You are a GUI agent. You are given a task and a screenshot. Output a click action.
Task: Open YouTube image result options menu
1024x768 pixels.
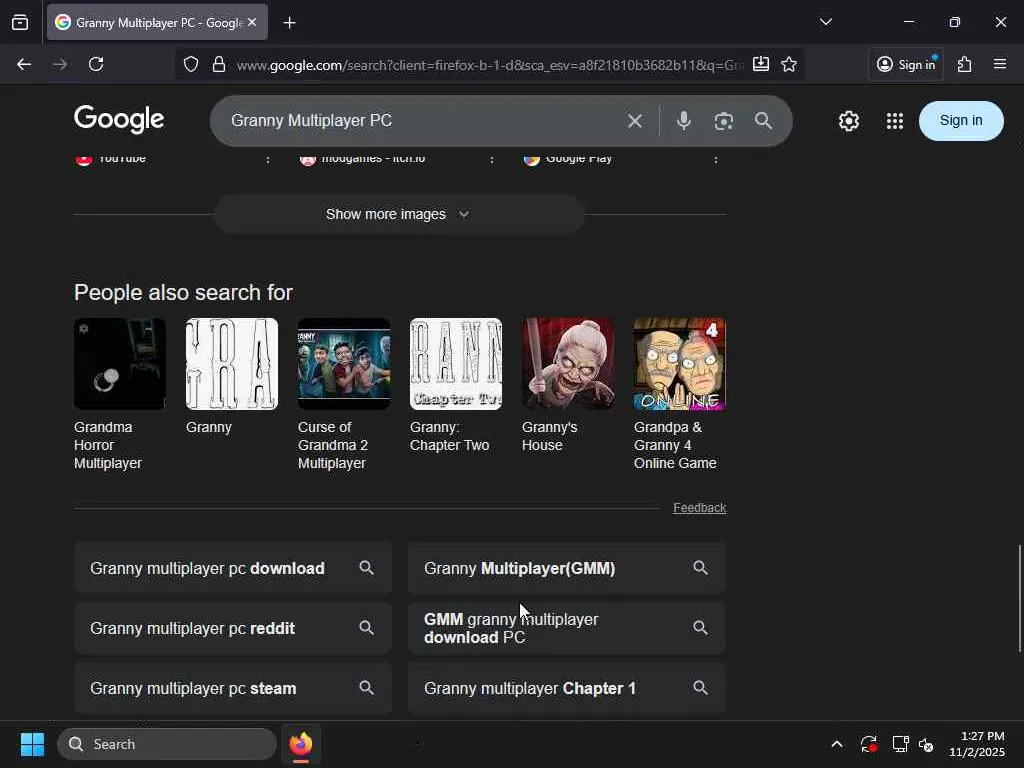[x=268, y=159]
